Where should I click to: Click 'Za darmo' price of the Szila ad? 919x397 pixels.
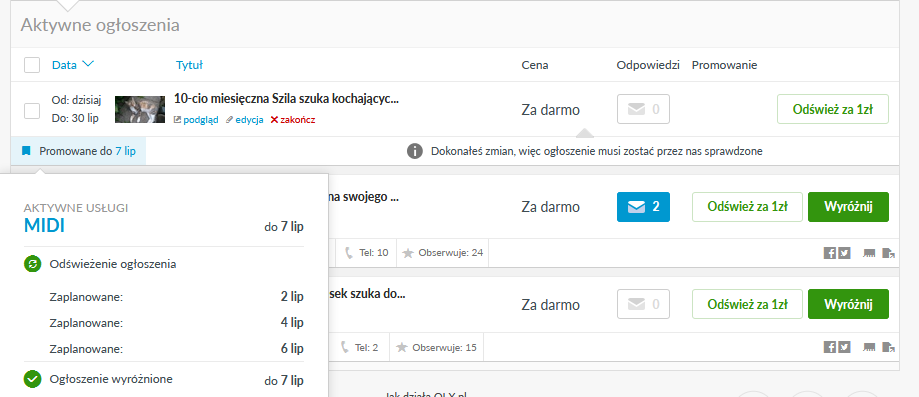tap(550, 110)
